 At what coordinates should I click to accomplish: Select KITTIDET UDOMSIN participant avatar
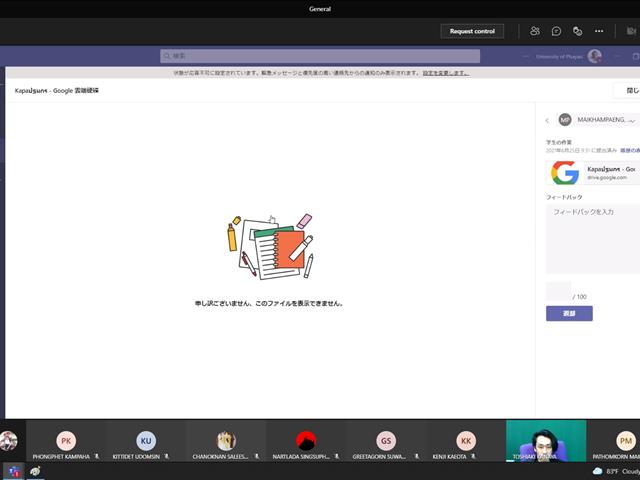point(146,441)
